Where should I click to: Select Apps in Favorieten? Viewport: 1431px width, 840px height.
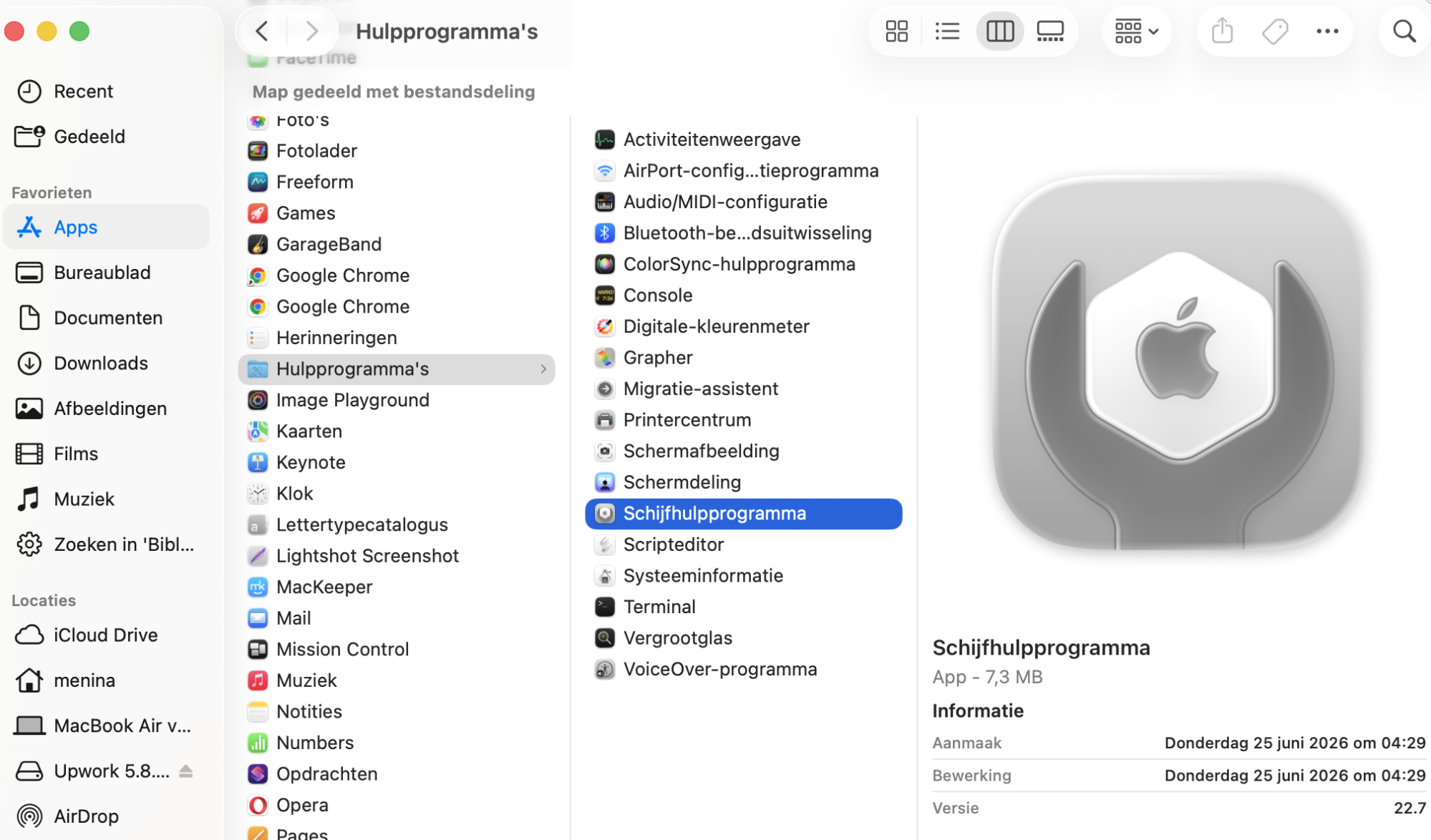pos(107,227)
